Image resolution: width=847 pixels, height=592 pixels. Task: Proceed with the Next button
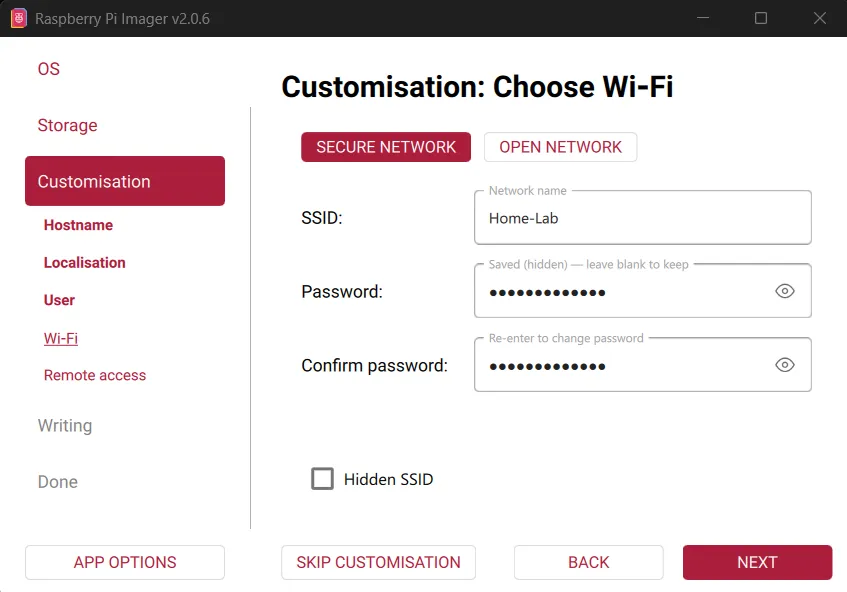[x=757, y=562]
